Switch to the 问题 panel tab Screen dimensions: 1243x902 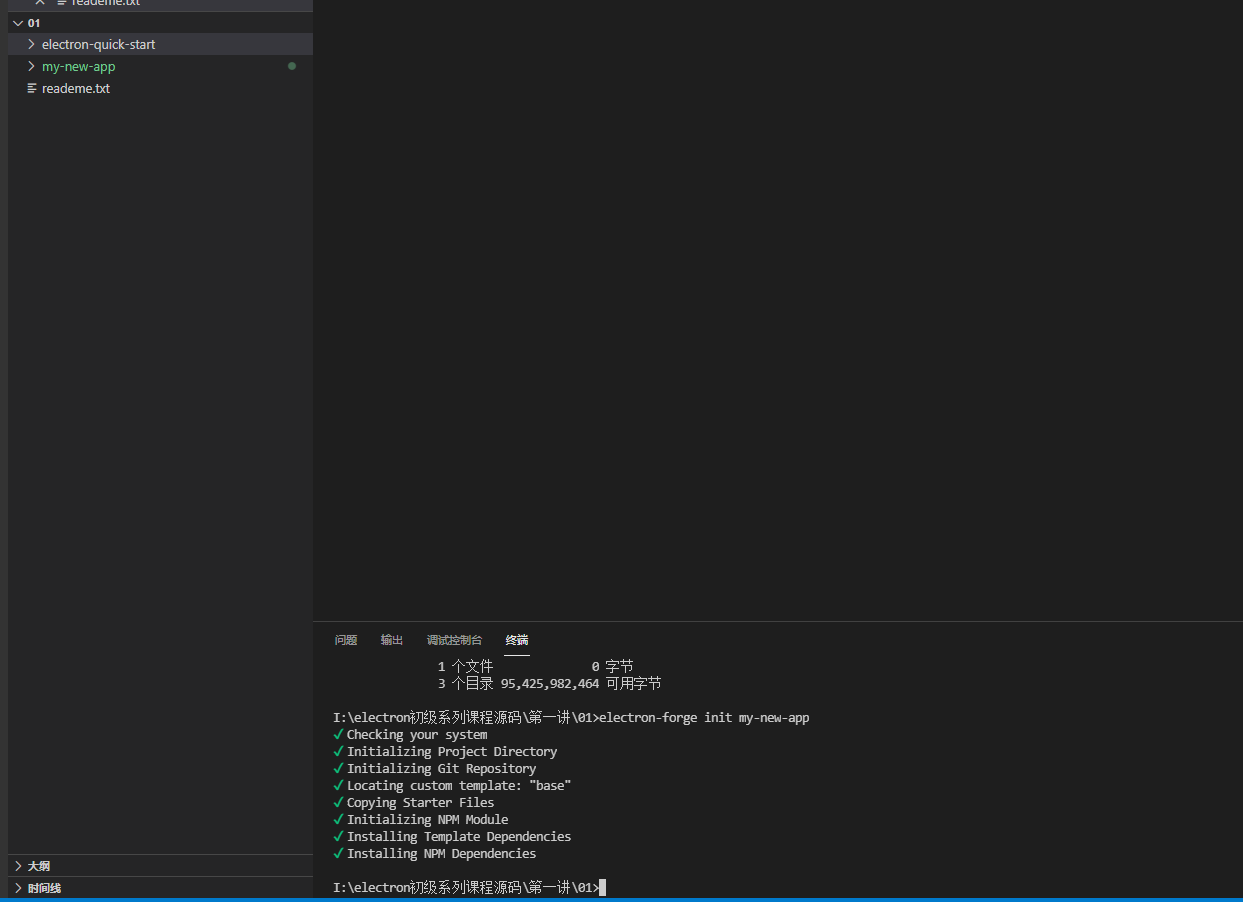tap(346, 640)
